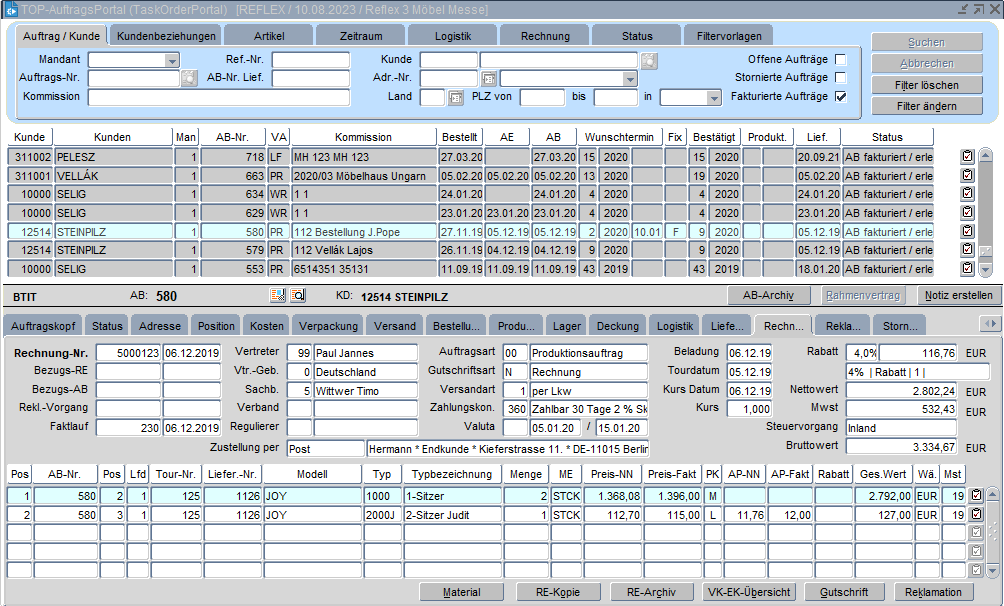Viewport: 1004px width, 606px height.
Task: Click the Filter löschen button
Action: tap(926, 85)
